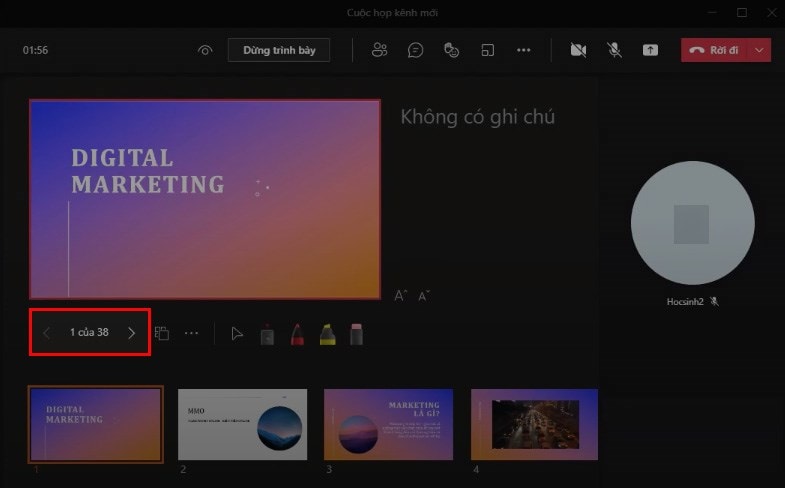Select slide 1 Digital Marketing thumbnail
This screenshot has width=785, height=488.
(x=96, y=424)
